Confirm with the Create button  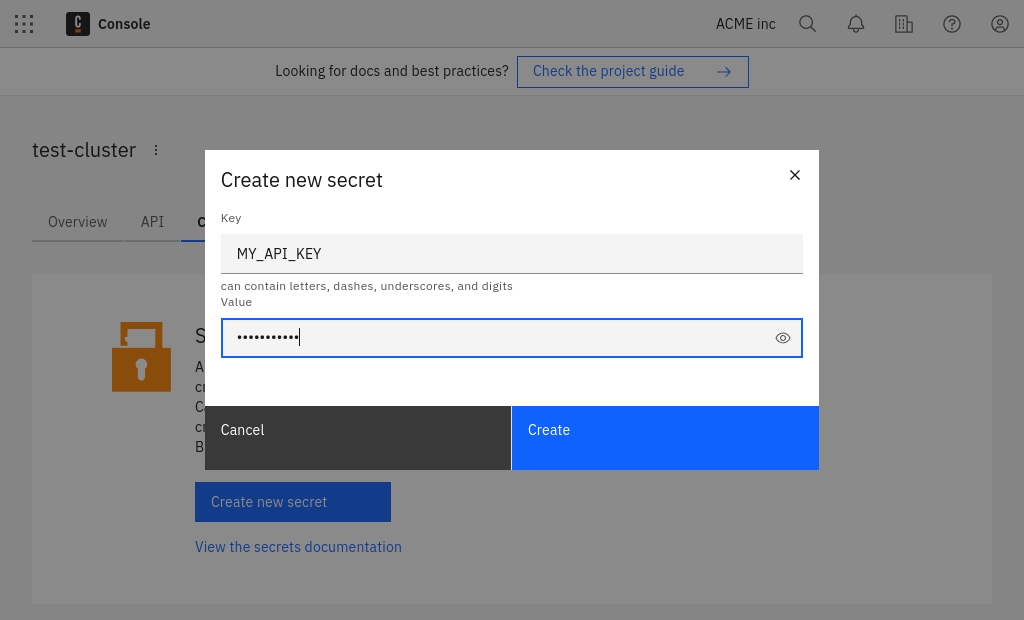[x=665, y=437]
